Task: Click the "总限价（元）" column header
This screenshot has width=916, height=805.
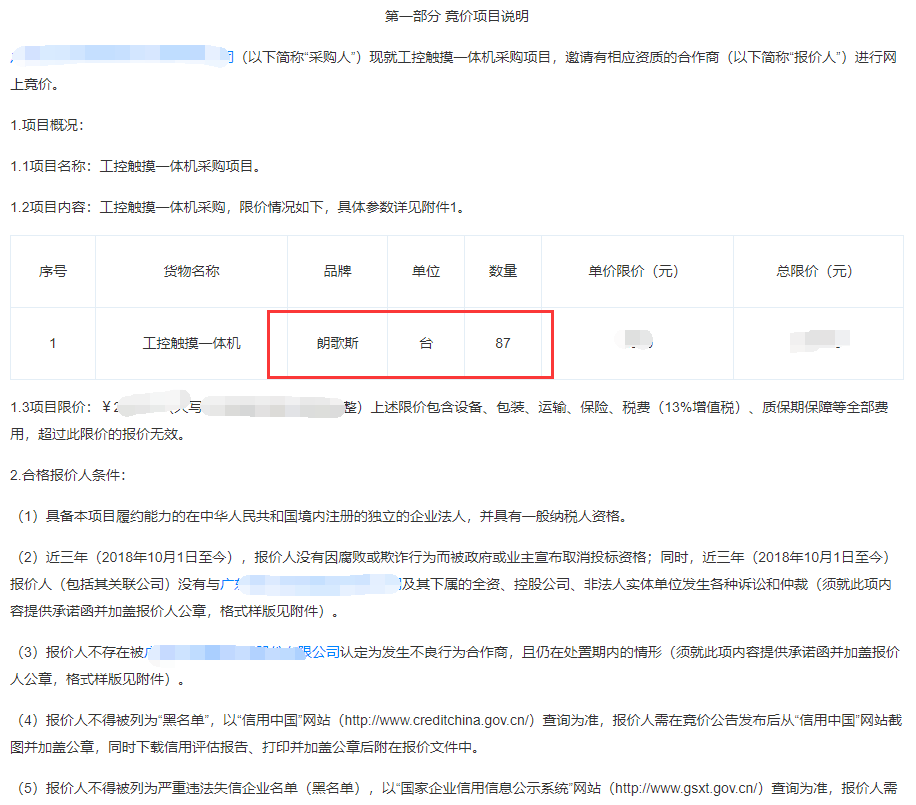Action: [x=817, y=272]
